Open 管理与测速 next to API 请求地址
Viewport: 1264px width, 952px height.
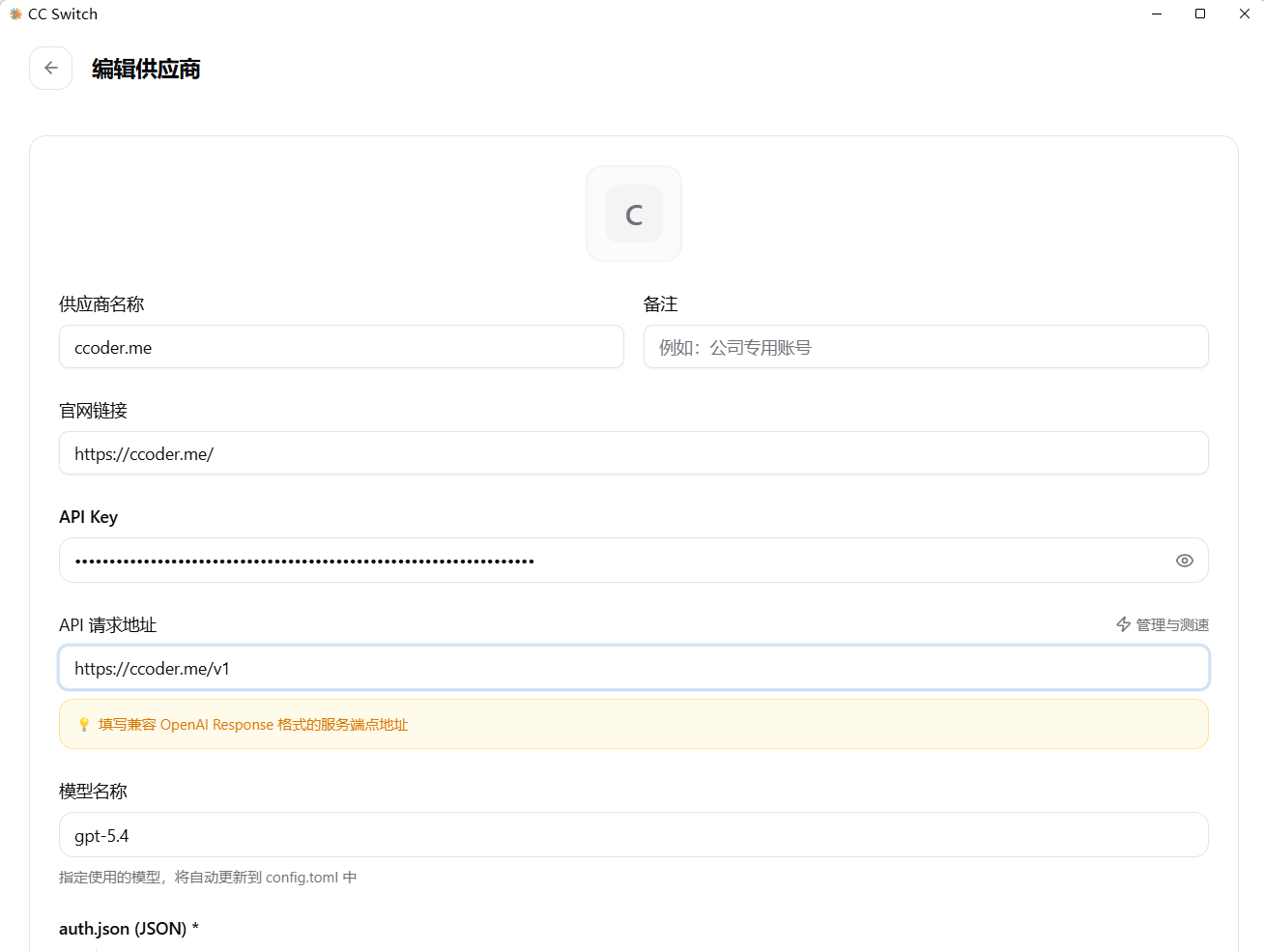(1163, 625)
